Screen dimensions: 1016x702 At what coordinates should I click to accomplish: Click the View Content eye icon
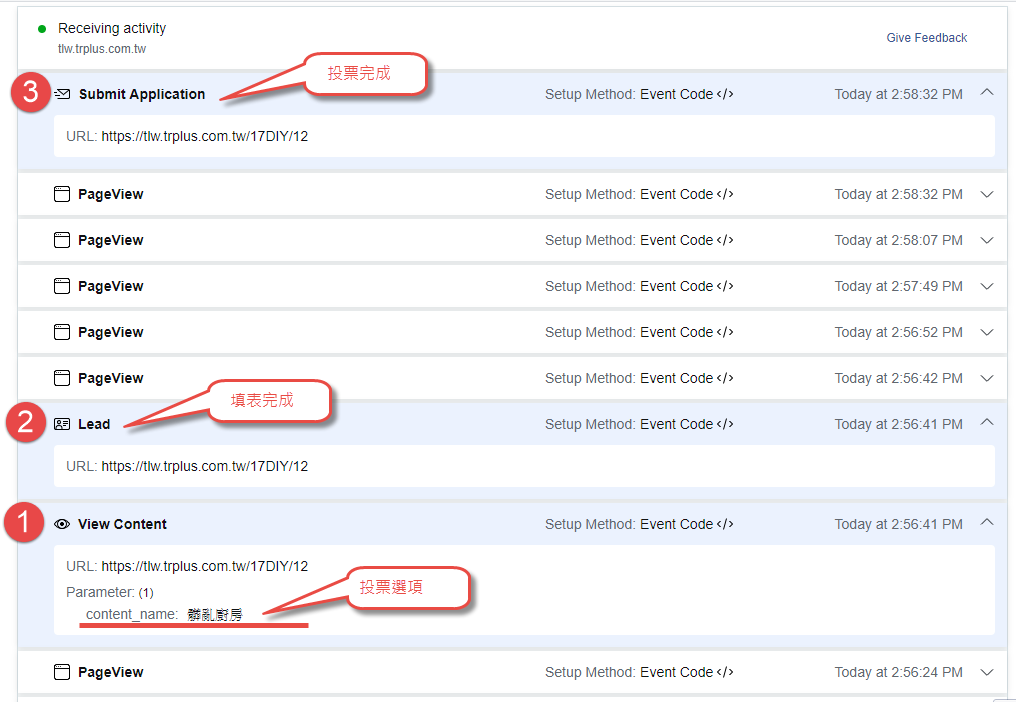(62, 524)
